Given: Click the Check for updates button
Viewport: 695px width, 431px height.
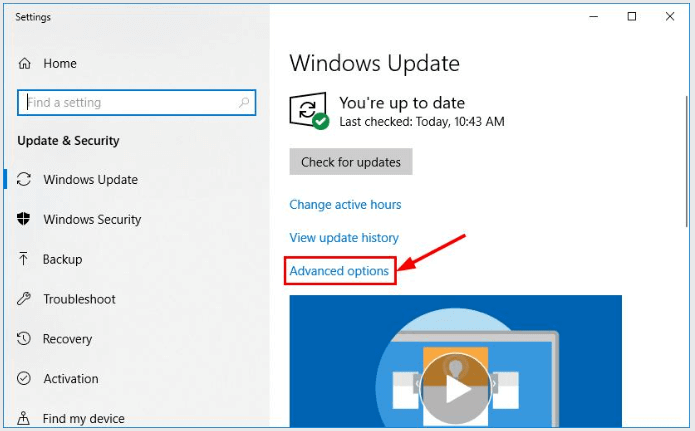Looking at the screenshot, I should pos(351,161).
